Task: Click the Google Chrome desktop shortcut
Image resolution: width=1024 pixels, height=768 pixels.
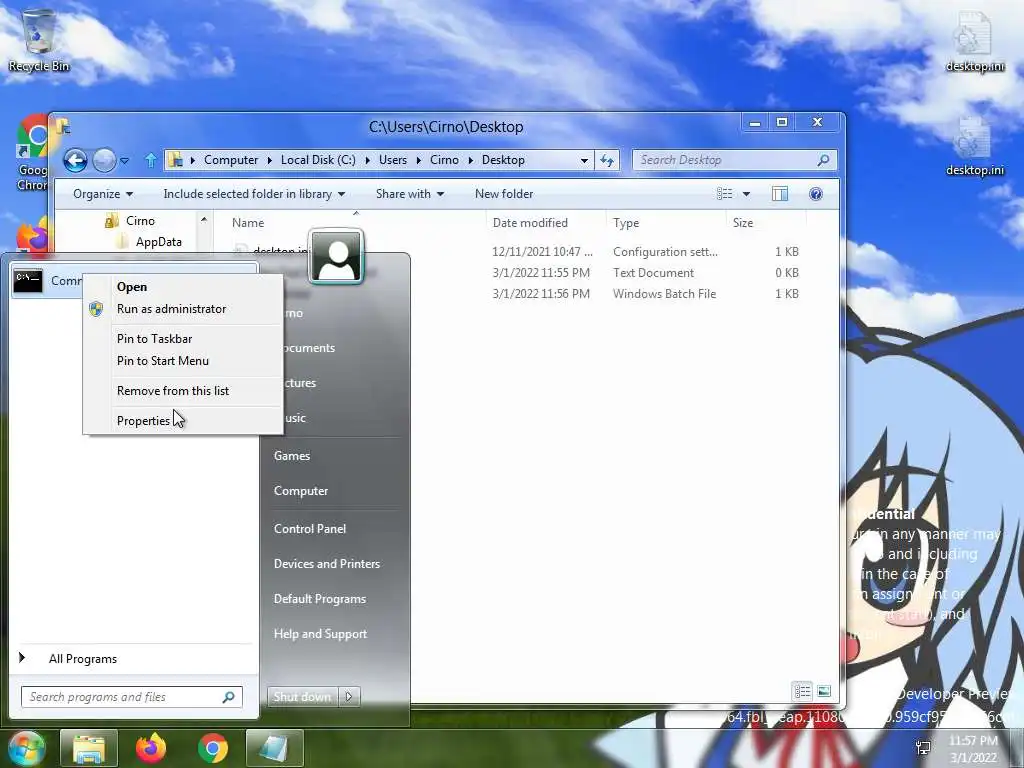Action: click(33, 153)
